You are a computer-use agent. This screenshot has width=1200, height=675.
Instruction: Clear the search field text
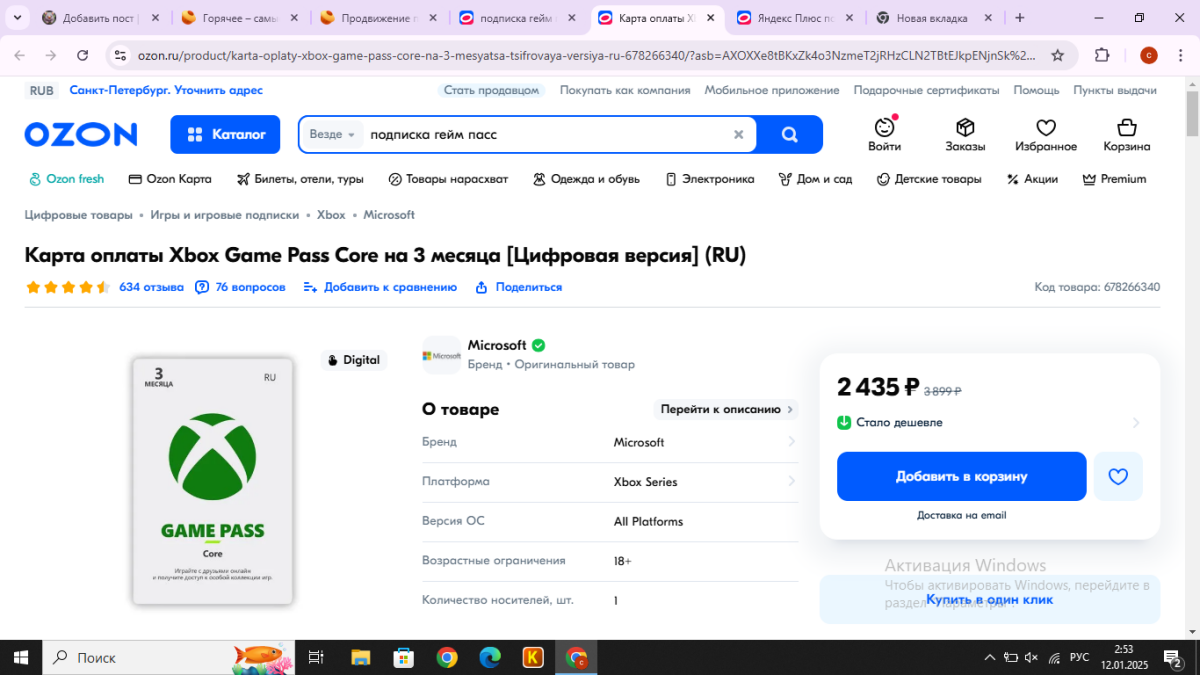(x=739, y=134)
